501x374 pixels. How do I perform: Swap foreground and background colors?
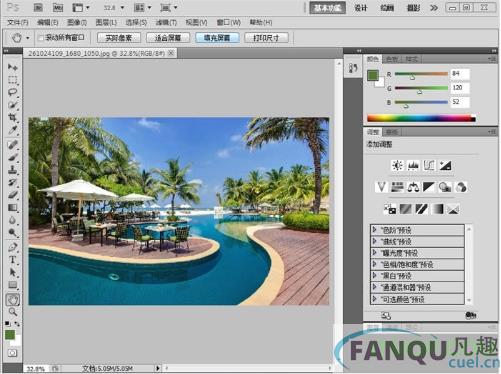[x=17, y=324]
